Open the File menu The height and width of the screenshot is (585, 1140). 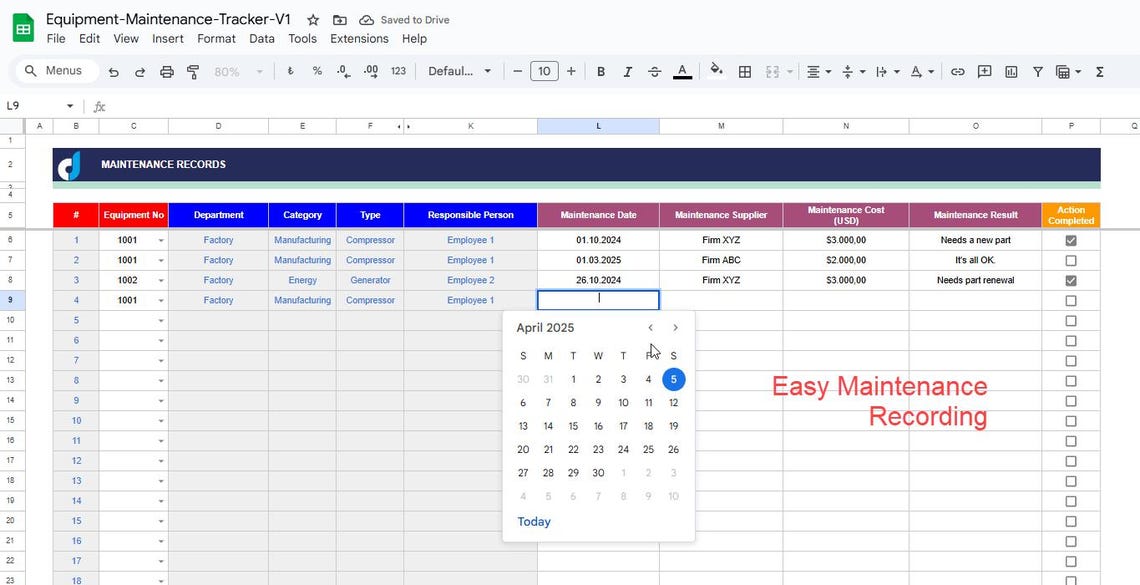56,39
